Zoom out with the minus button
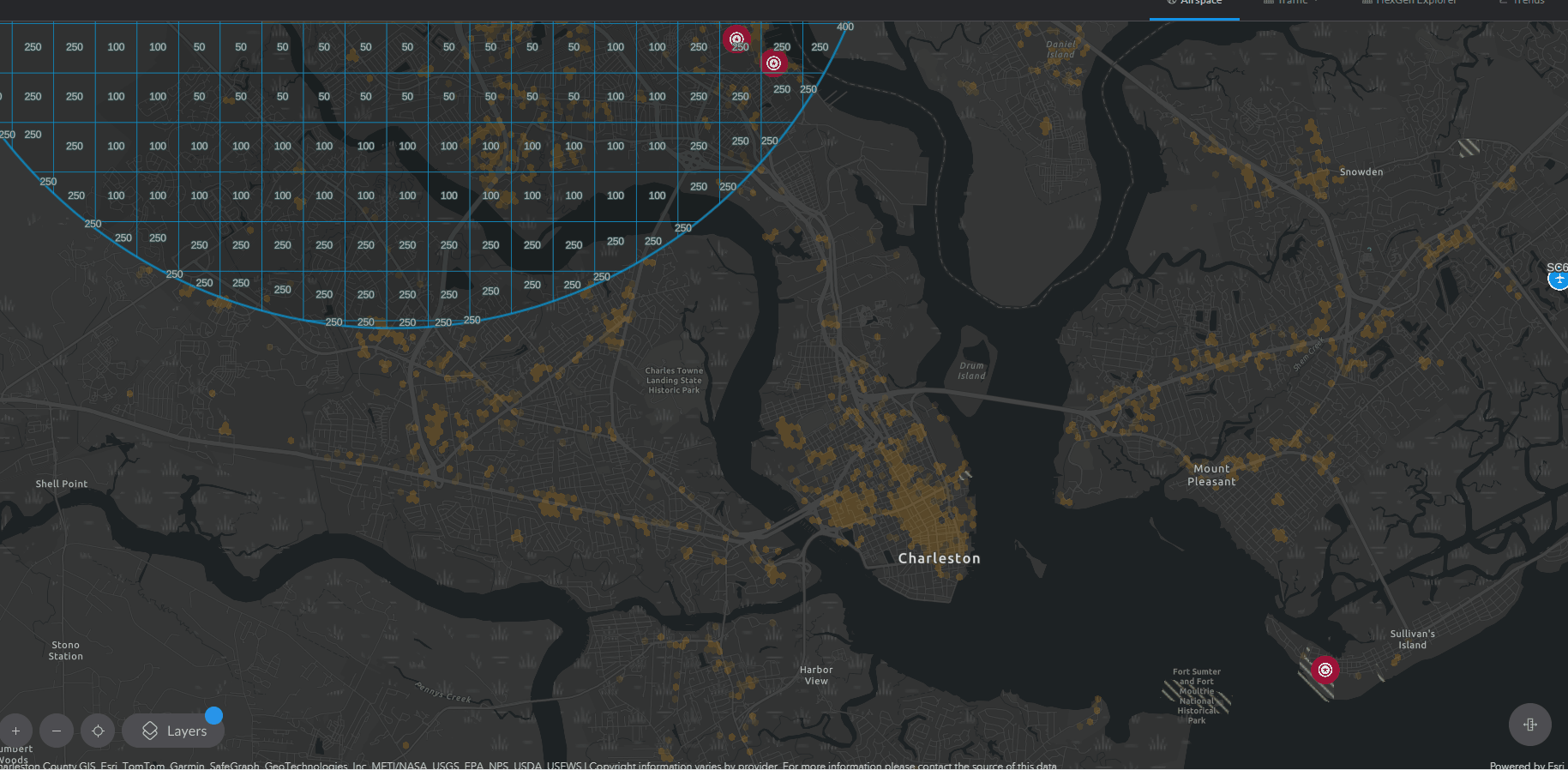This screenshot has height=770, width=1568. 57,731
